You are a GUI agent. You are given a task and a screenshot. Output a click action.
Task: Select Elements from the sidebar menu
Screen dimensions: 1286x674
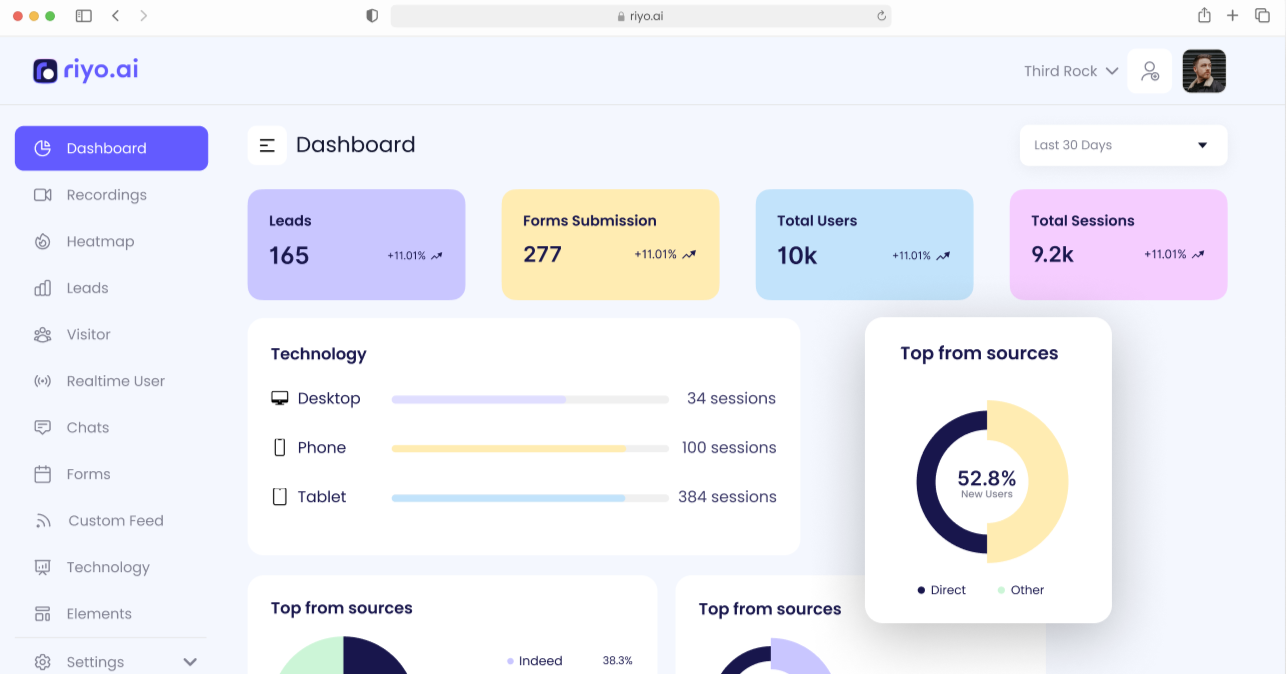(98, 614)
